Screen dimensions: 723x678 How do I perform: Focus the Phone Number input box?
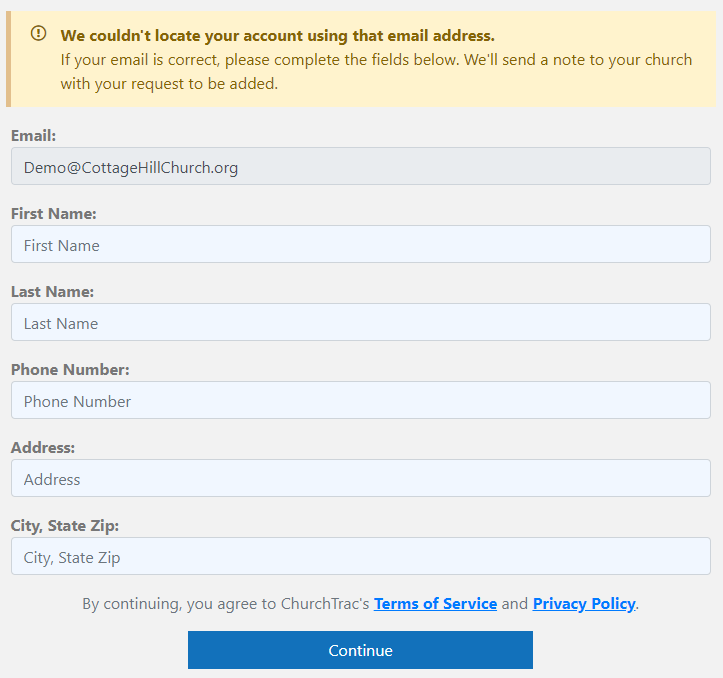tap(361, 400)
